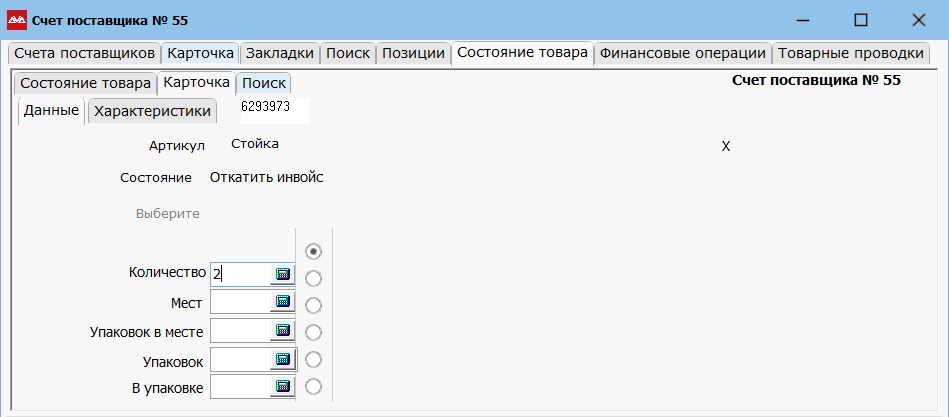Open the Закладки tab
Image resolution: width=949 pixels, height=417 pixels.
pos(280,53)
